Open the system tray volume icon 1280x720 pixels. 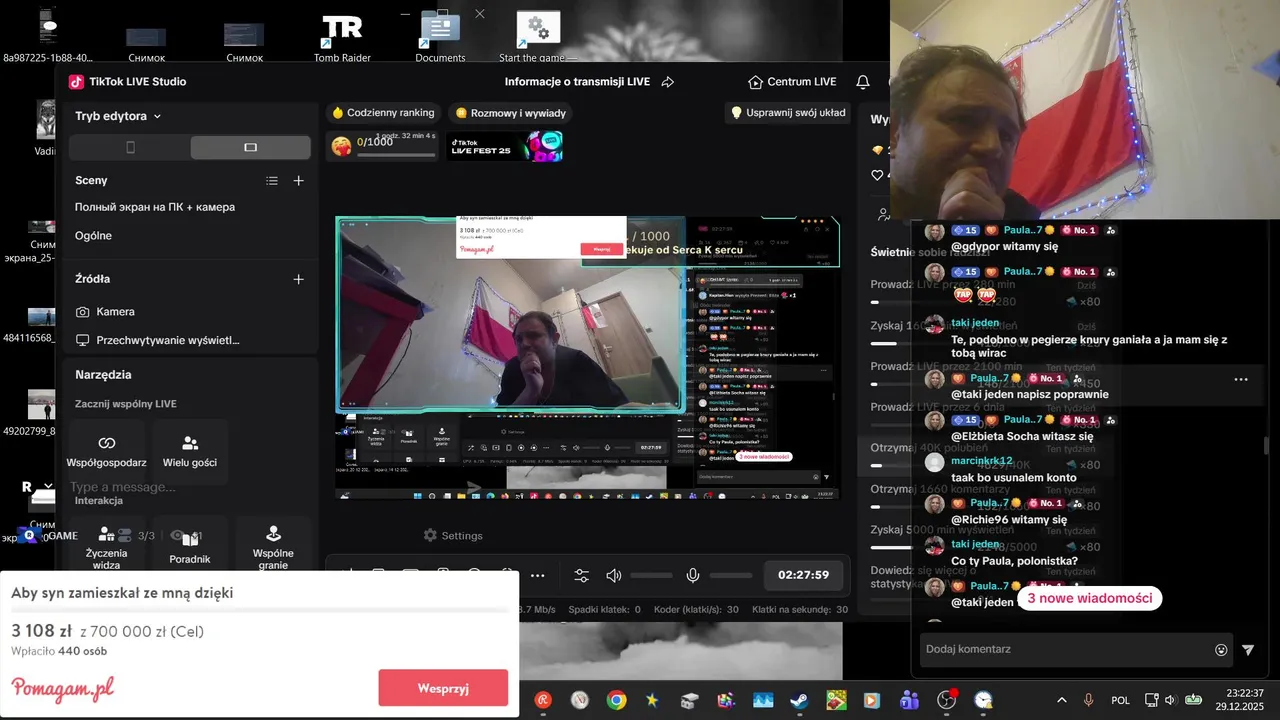click(x=1172, y=700)
